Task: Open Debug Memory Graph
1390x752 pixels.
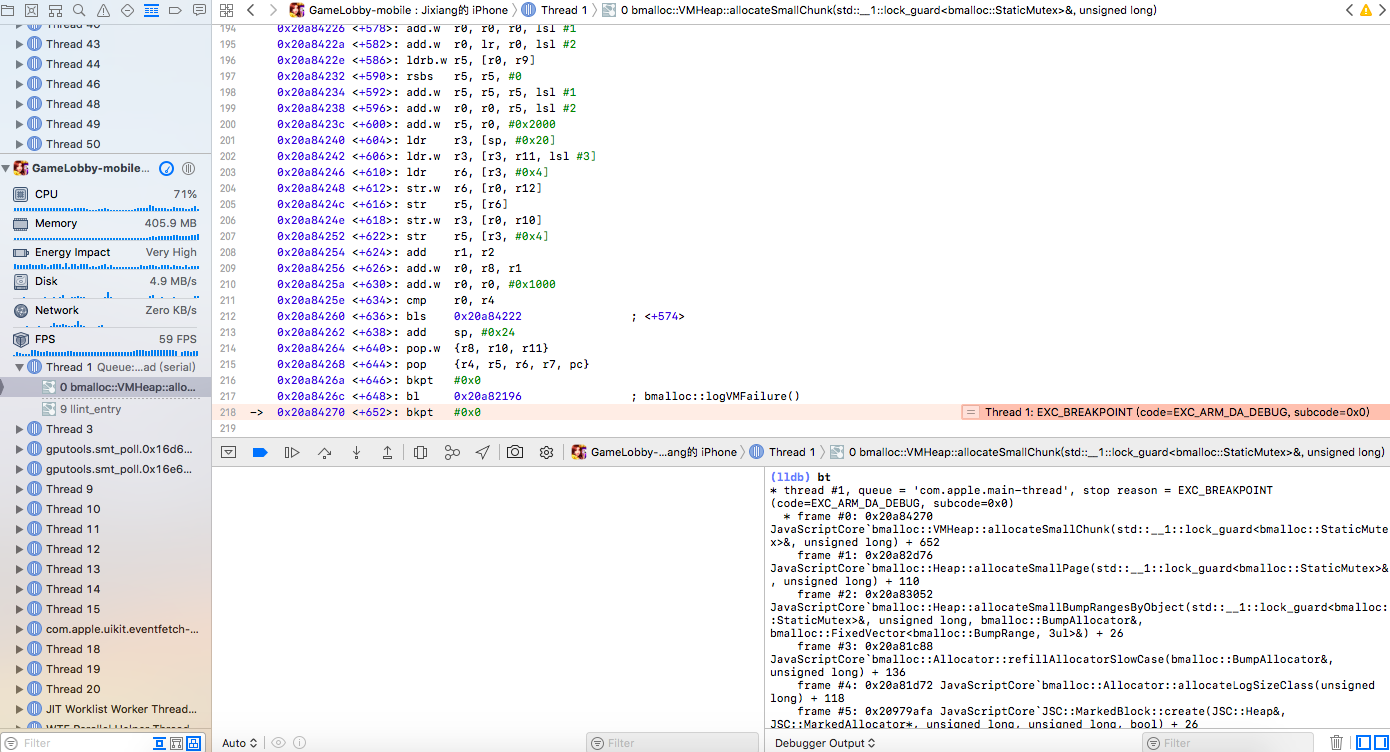Action: (452, 452)
